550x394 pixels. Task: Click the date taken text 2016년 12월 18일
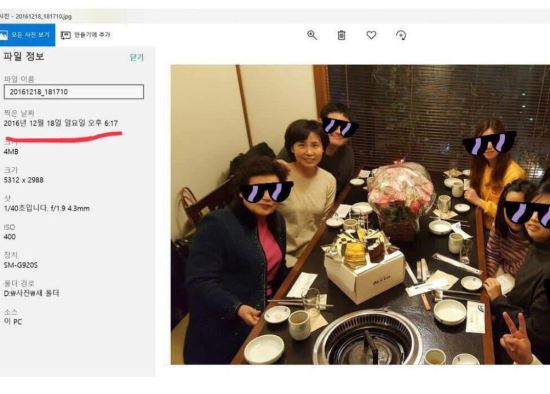32,123
